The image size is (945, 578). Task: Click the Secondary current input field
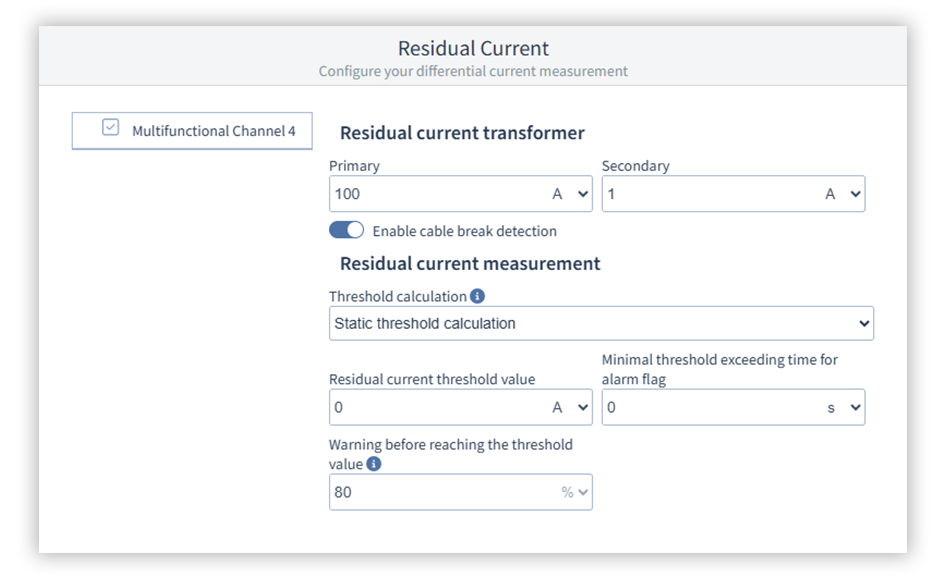[708, 194]
